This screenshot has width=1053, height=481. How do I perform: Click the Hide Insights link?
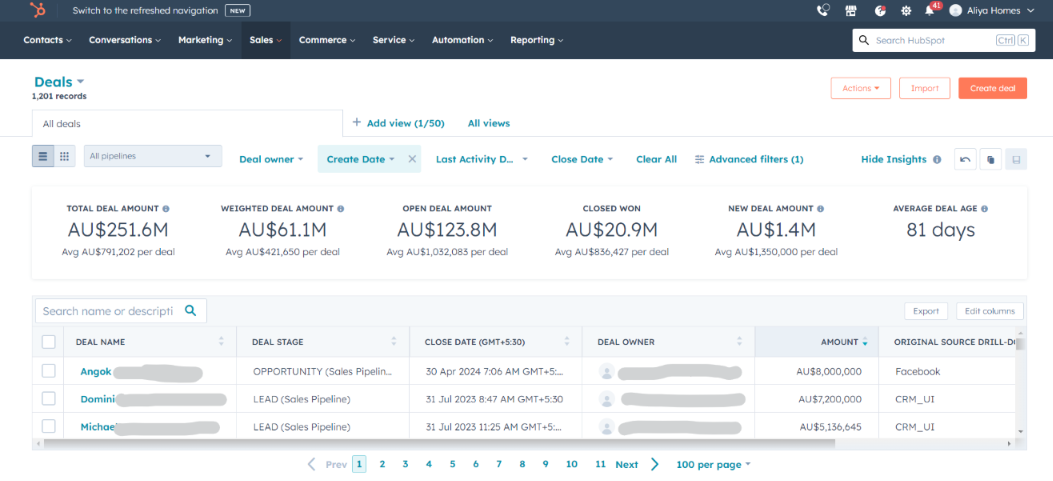[x=894, y=159]
